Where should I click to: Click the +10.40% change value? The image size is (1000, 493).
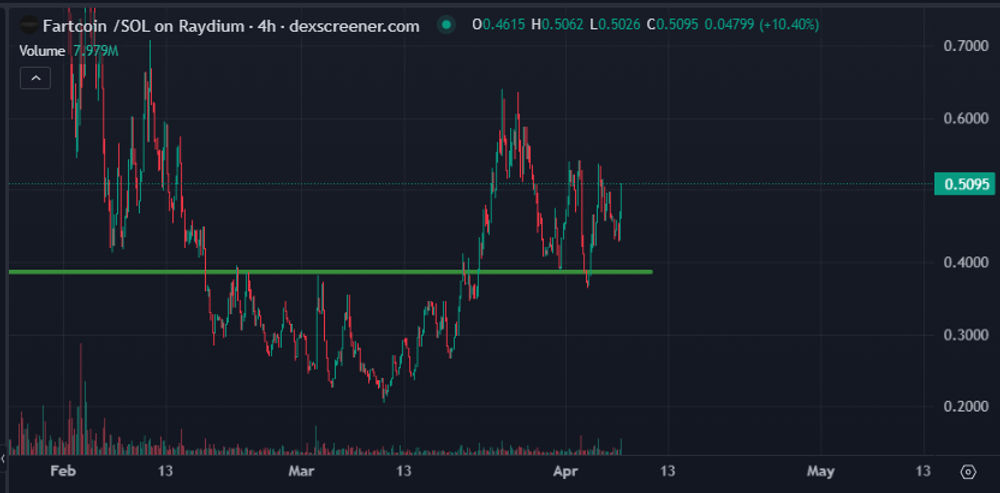coord(790,26)
